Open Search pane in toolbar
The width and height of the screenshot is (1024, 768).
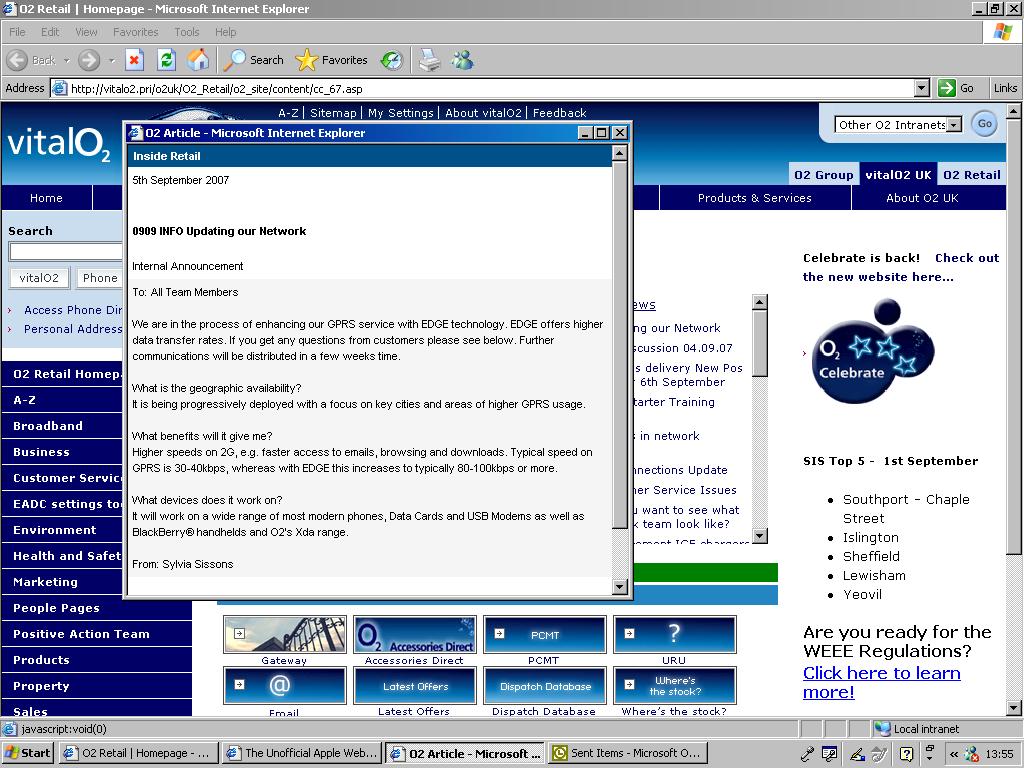coord(253,60)
